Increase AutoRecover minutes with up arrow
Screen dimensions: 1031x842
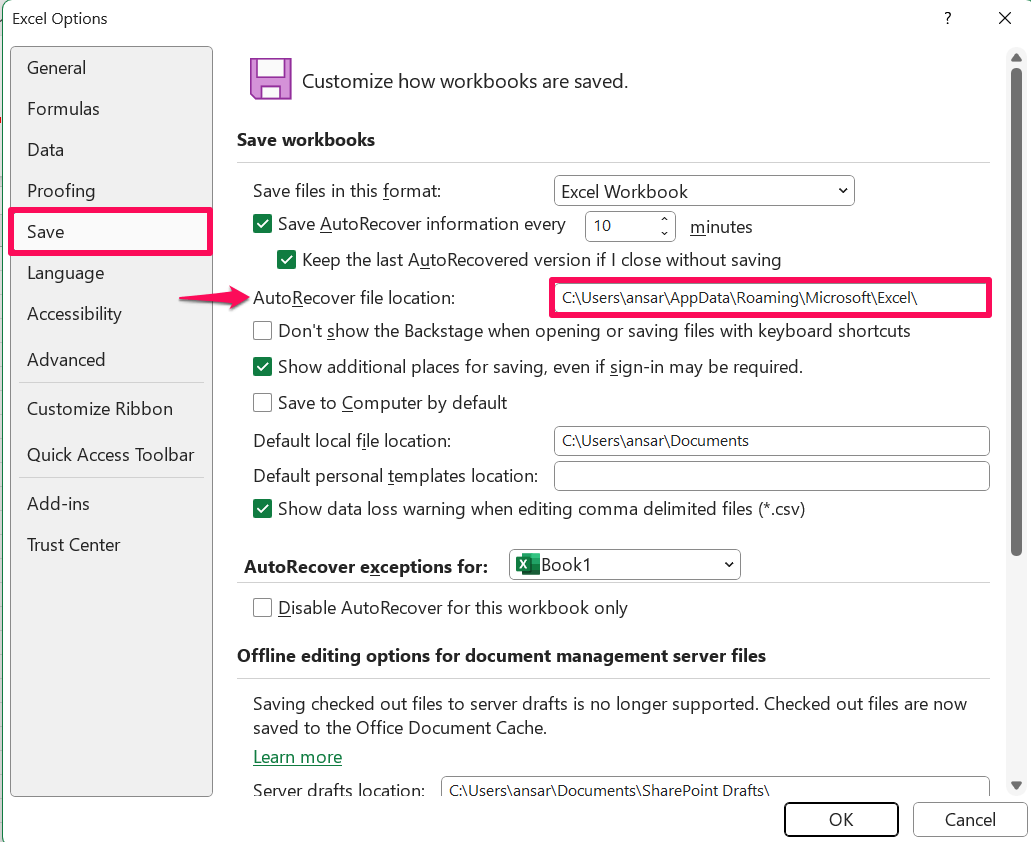point(664,219)
